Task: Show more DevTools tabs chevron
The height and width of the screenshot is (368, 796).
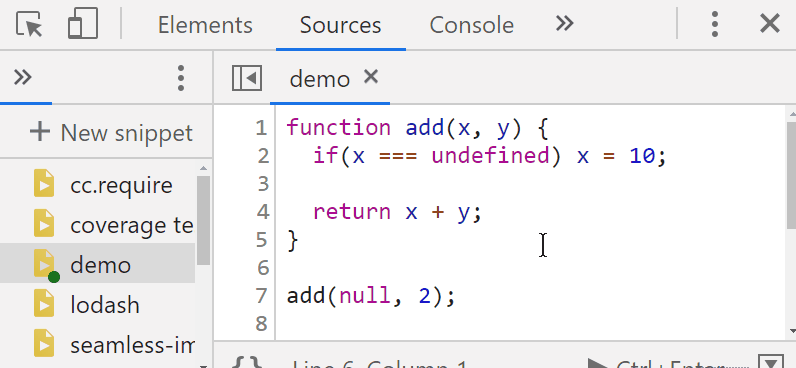Action: tap(564, 23)
